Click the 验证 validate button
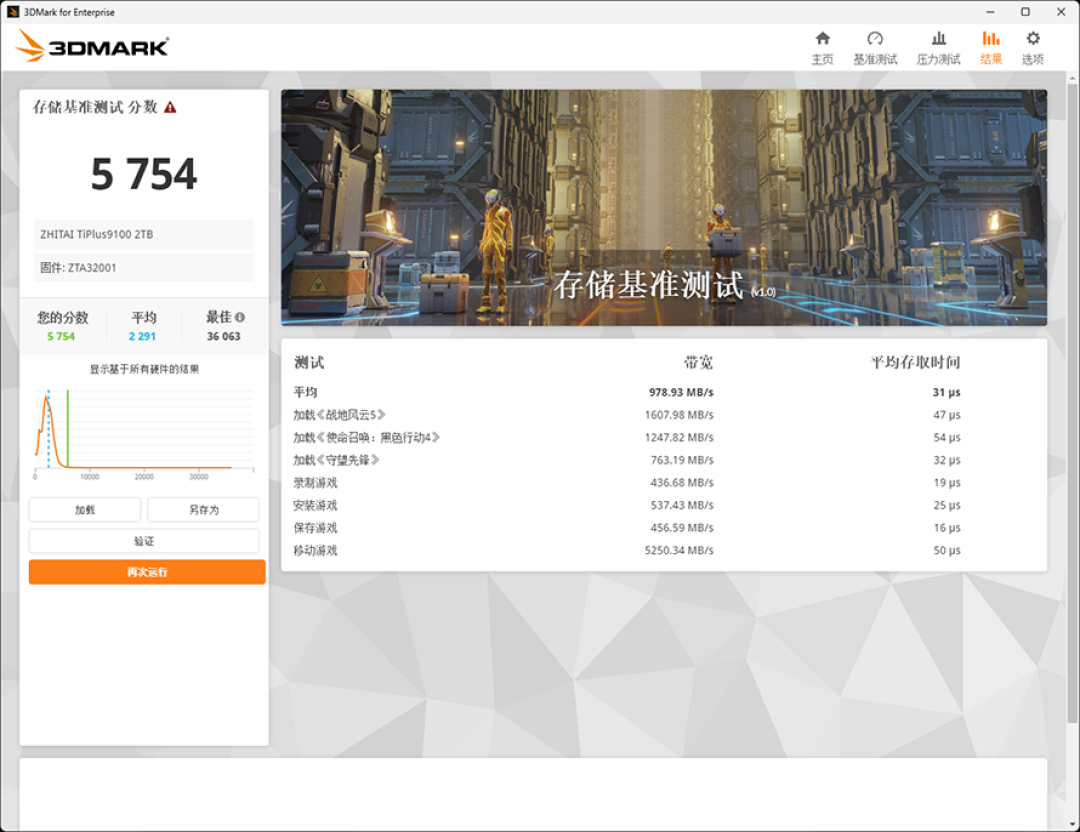This screenshot has width=1080, height=832. pyautogui.click(x=144, y=541)
